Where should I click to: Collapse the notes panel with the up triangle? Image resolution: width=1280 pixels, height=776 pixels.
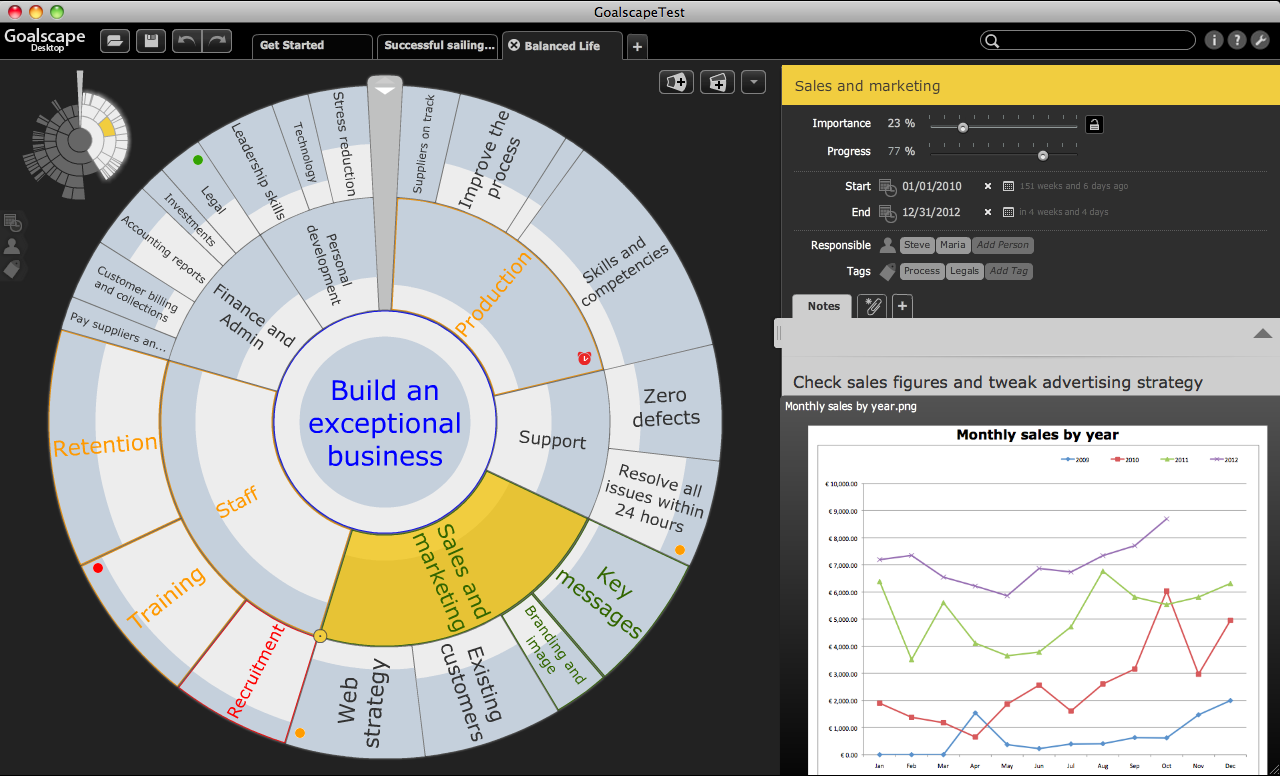[1262, 334]
